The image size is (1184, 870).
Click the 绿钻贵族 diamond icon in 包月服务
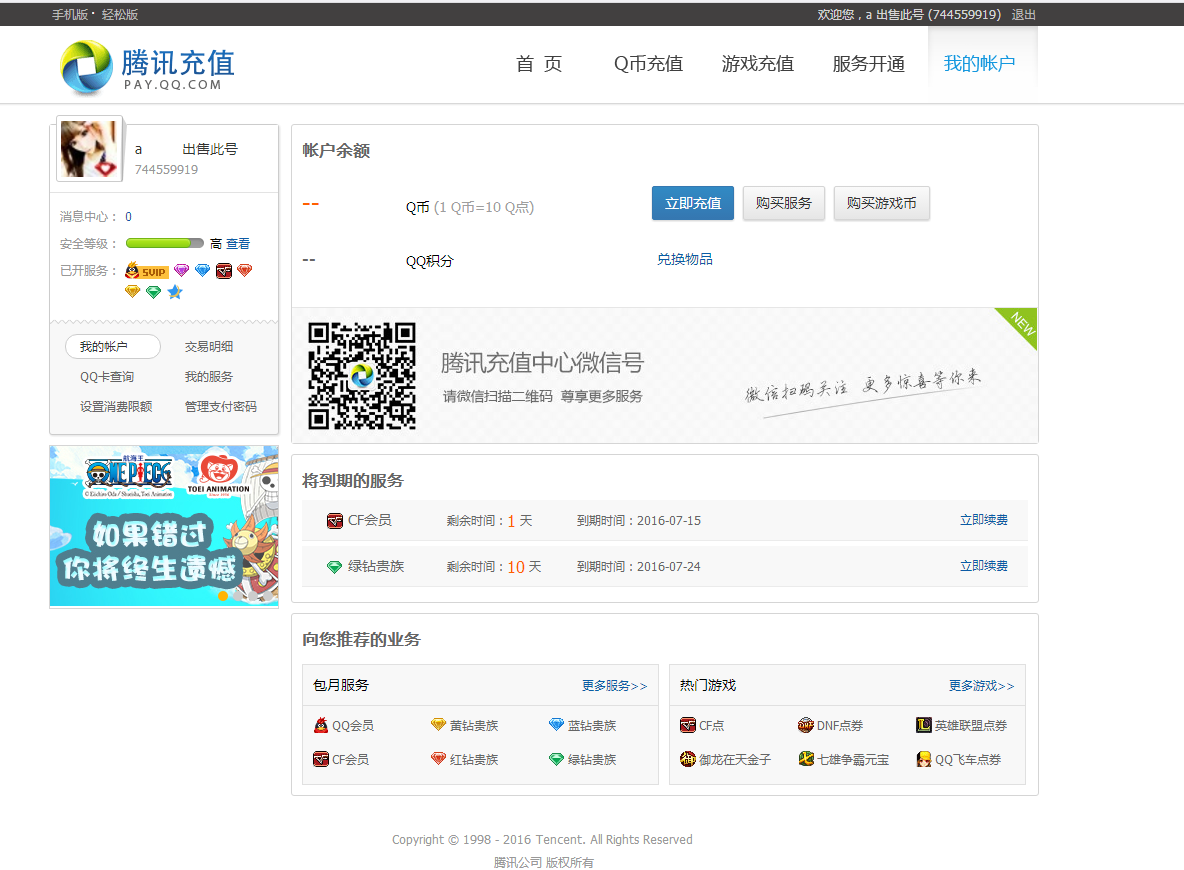click(557, 760)
